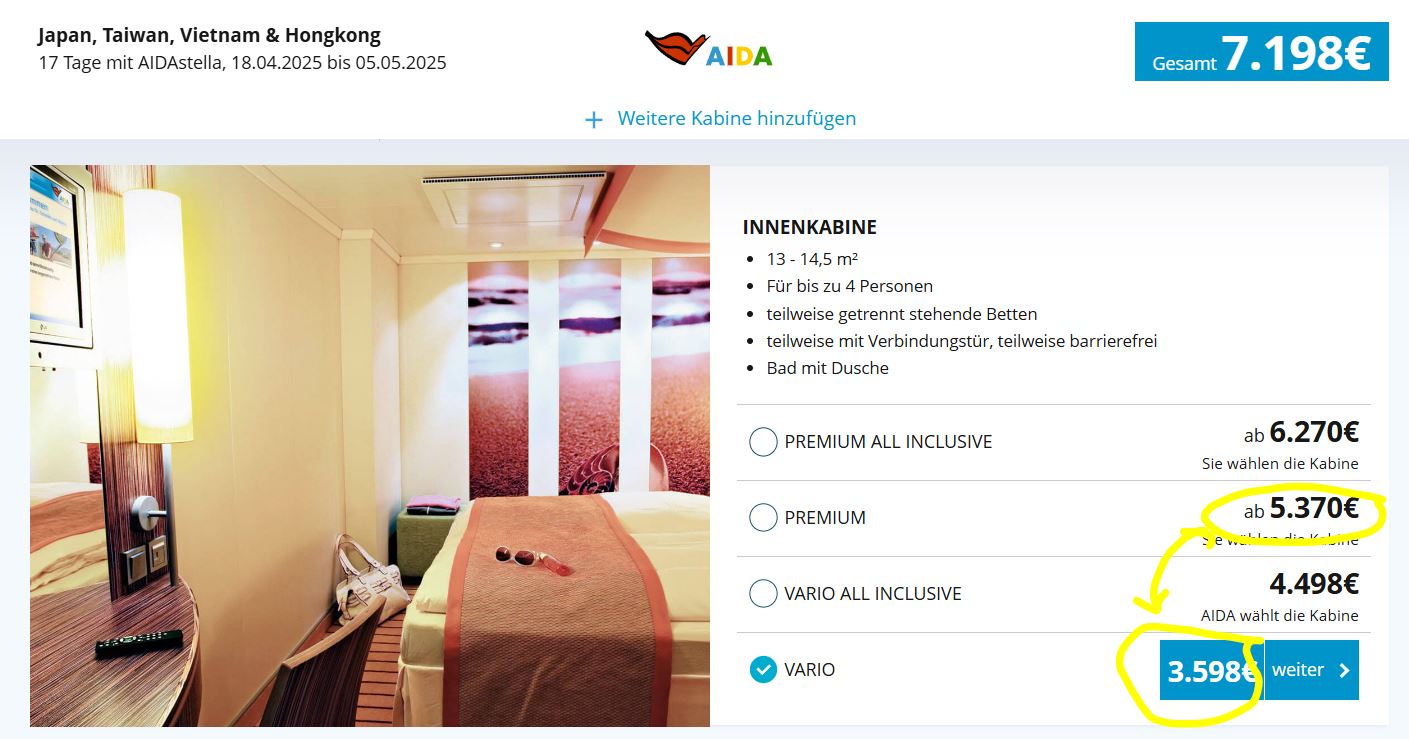This screenshot has height=739, width=1409.
Task: Select the PREMIUM ALL INCLUSIVE radio option
Action: [763, 441]
